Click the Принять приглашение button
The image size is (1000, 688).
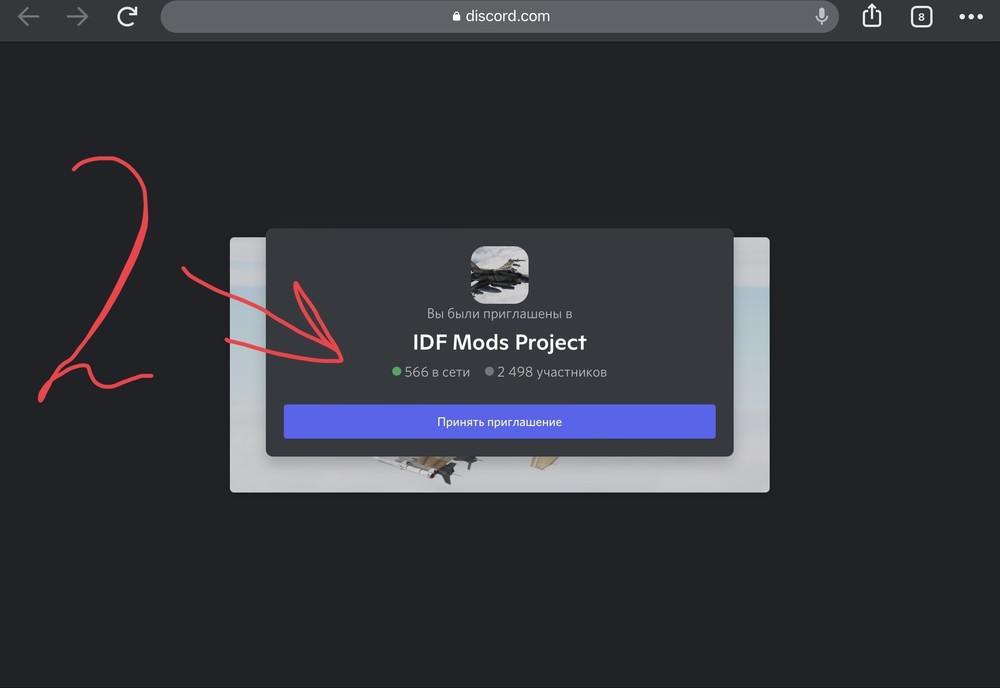tap(499, 421)
